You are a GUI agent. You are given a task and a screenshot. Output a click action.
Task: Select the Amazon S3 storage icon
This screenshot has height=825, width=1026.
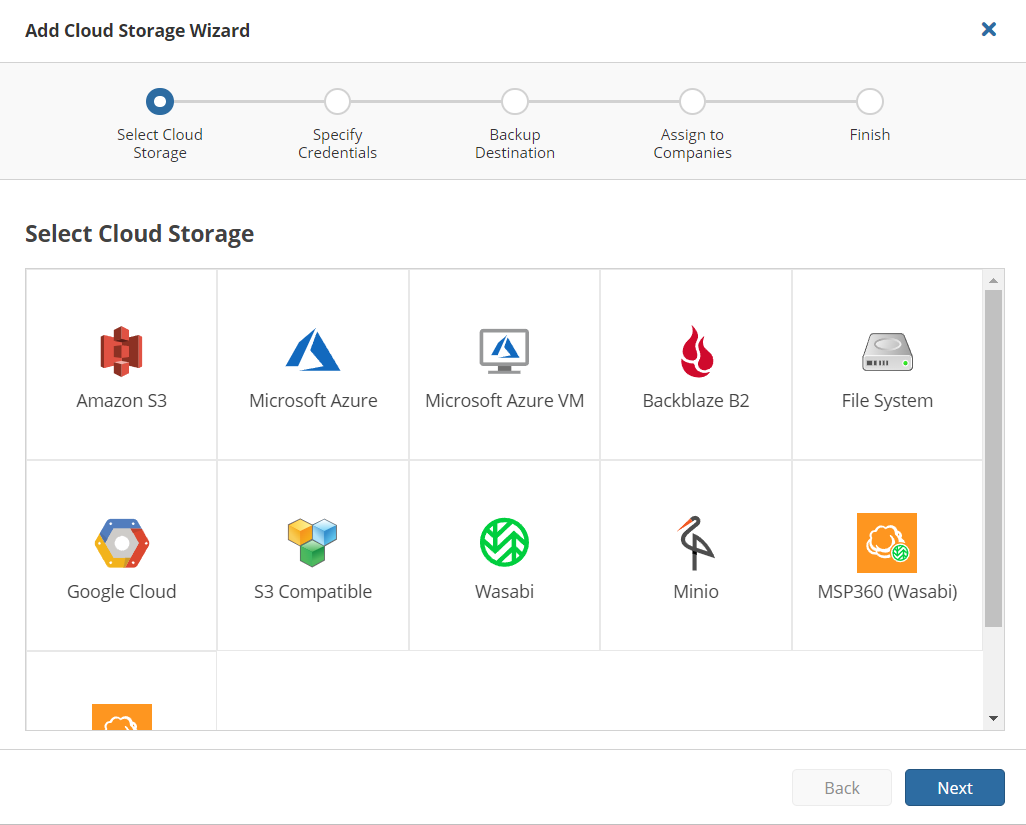[x=121, y=351]
